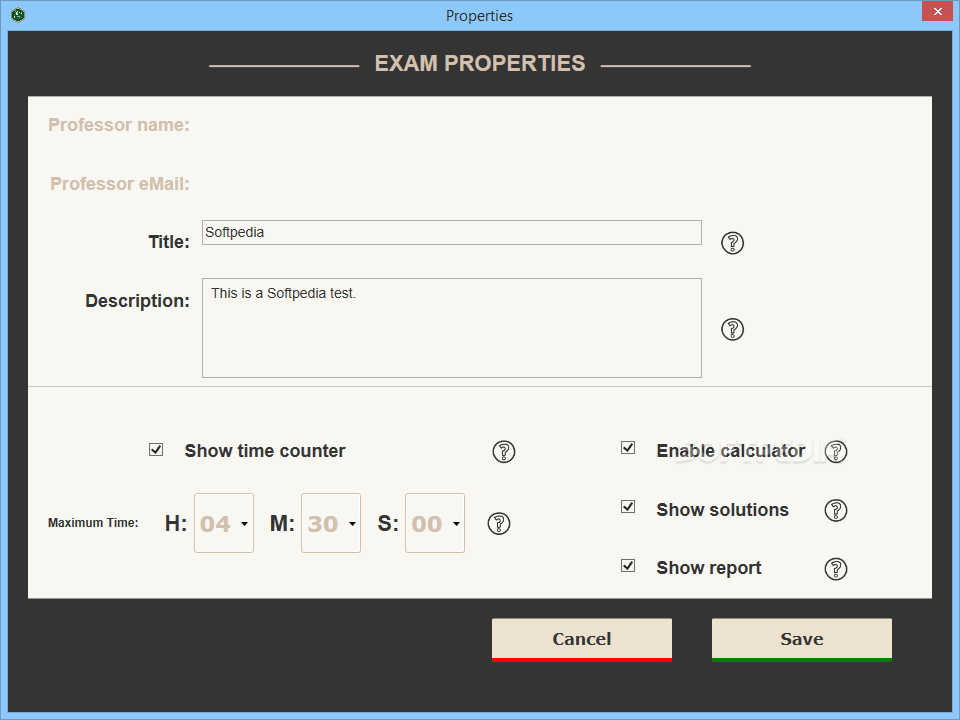Screen dimensions: 960x720
Task: Open help for the Description field
Action: 732,329
